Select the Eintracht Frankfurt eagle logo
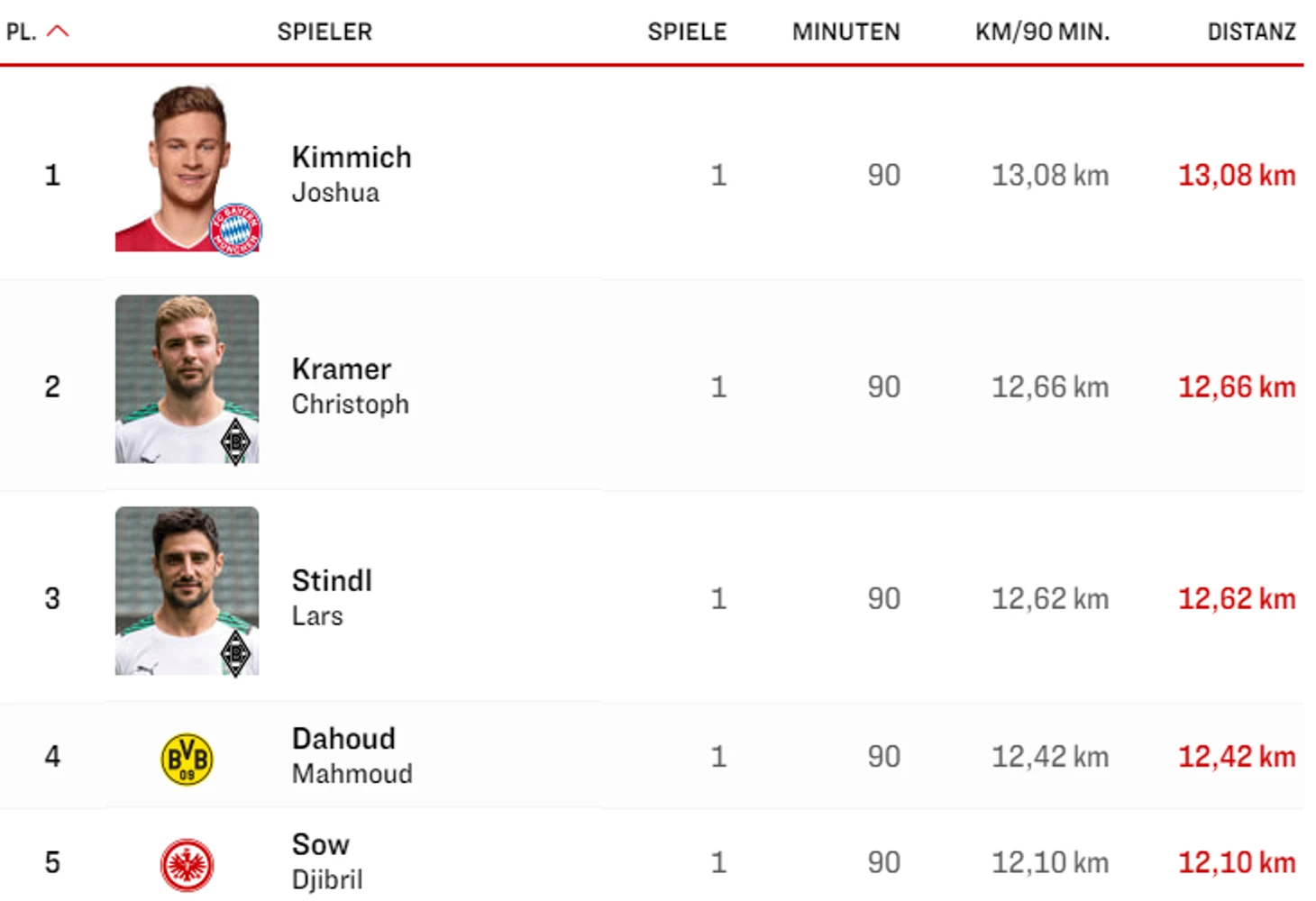The height and width of the screenshot is (901, 1316). (x=187, y=865)
